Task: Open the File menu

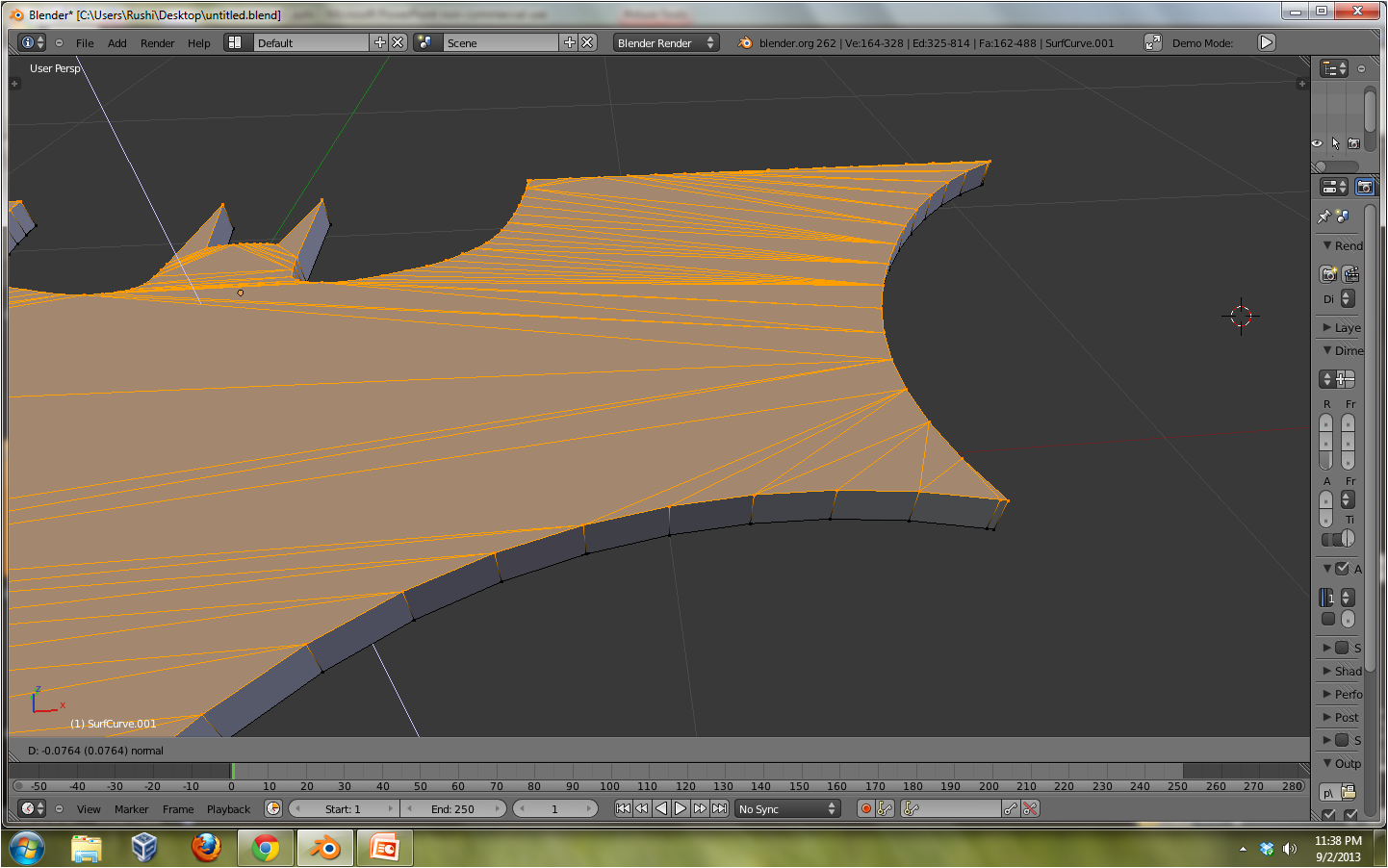Action: 85,43
